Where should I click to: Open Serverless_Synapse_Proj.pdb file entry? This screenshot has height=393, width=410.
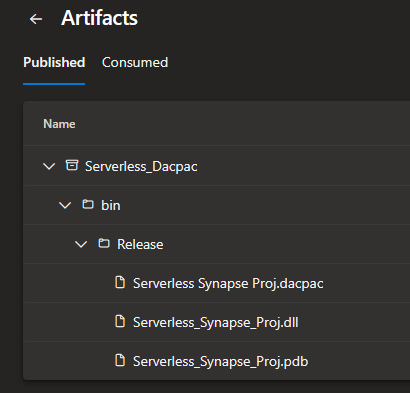pos(220,362)
